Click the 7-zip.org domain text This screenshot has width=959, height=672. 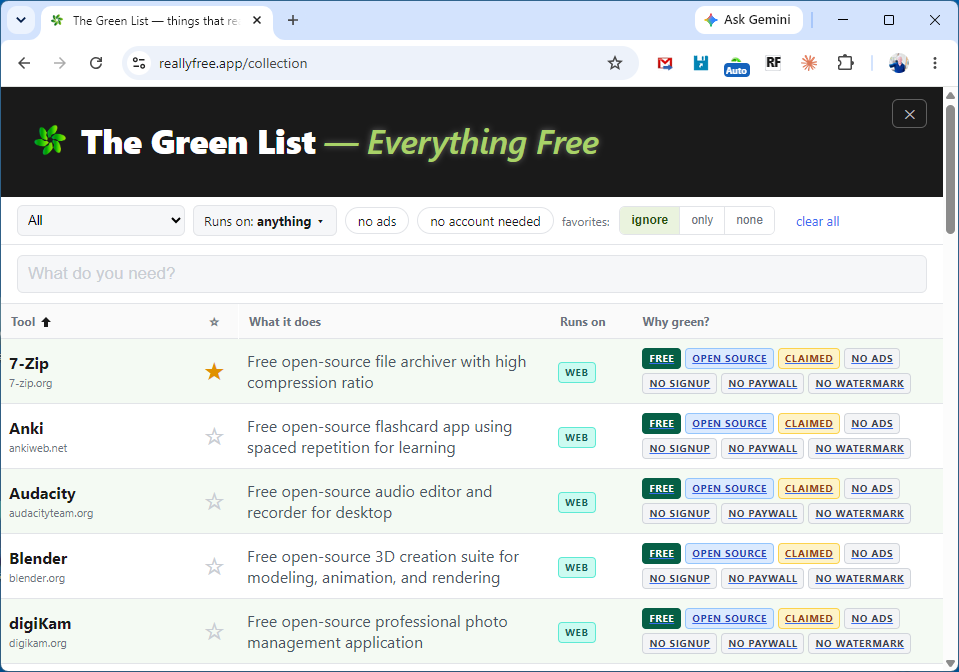(31, 383)
